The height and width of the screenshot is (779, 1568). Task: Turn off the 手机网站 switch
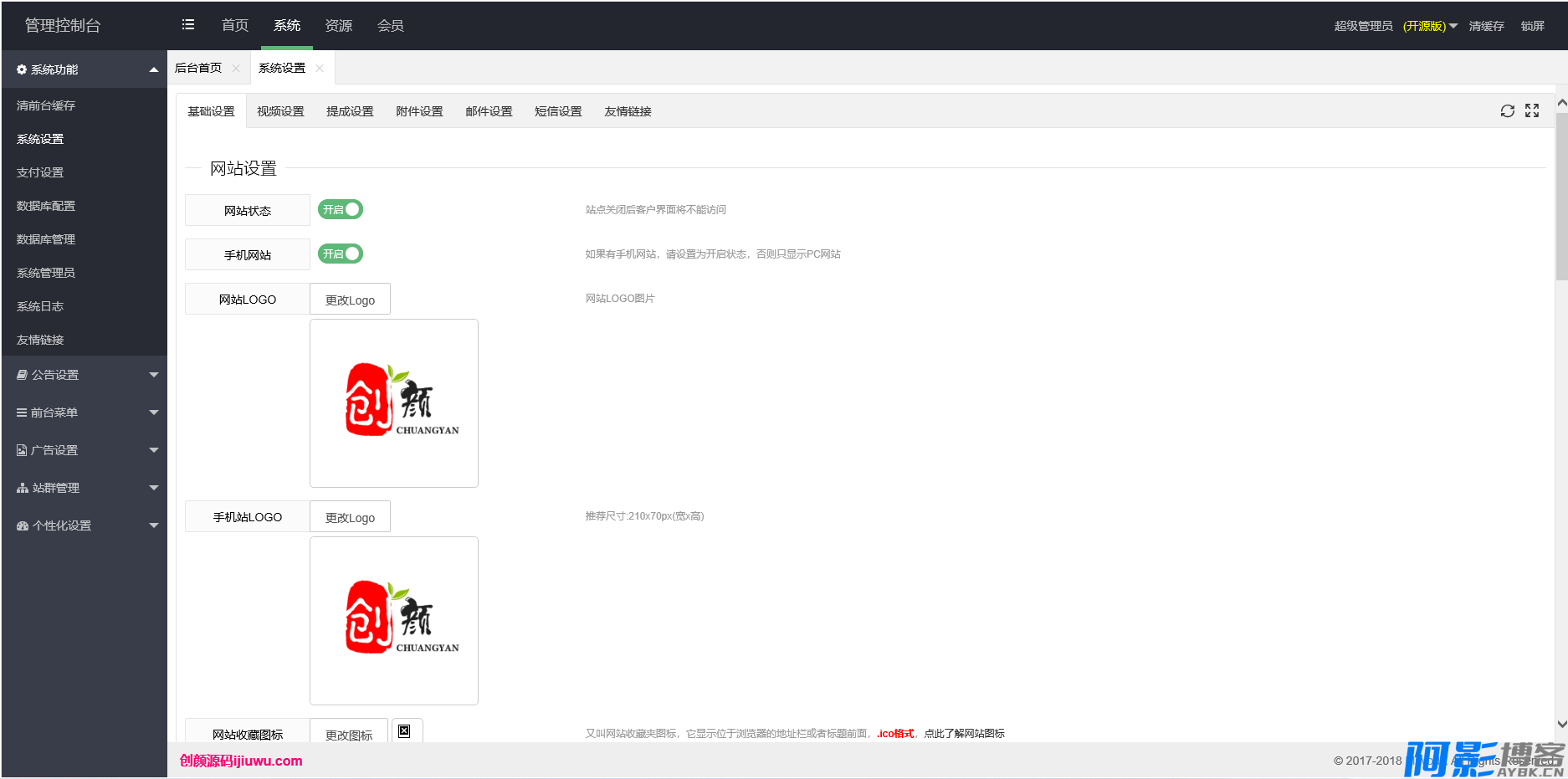point(341,254)
